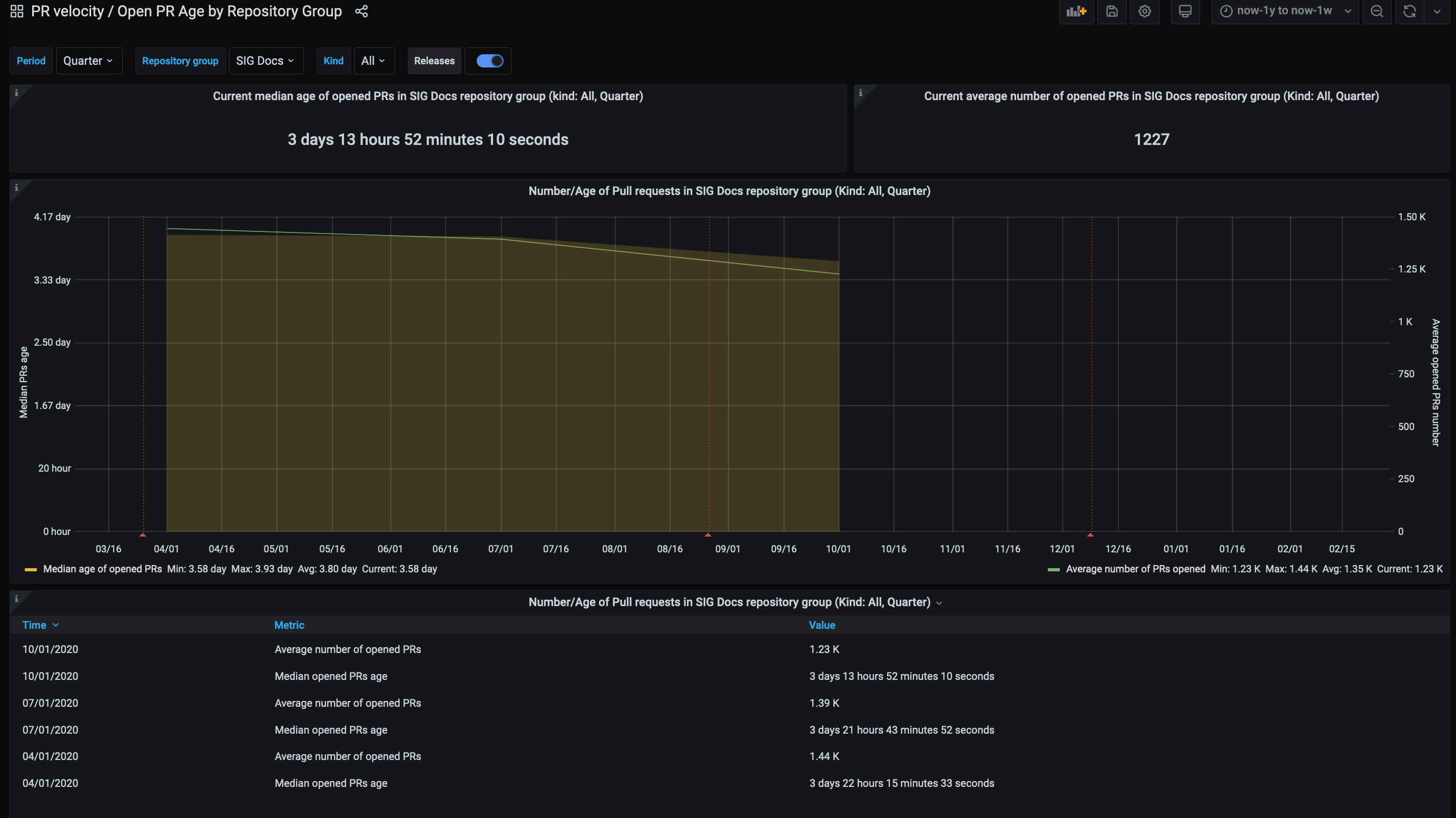Sort table by Value column

(822, 625)
